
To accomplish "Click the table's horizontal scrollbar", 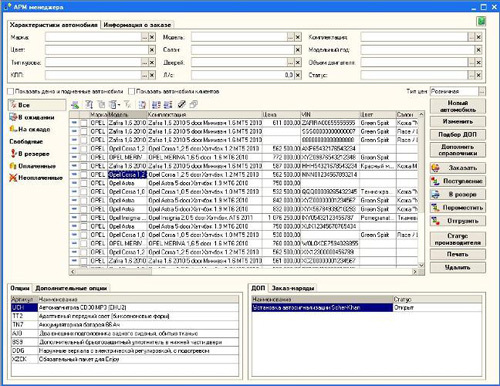I will coord(243,272).
